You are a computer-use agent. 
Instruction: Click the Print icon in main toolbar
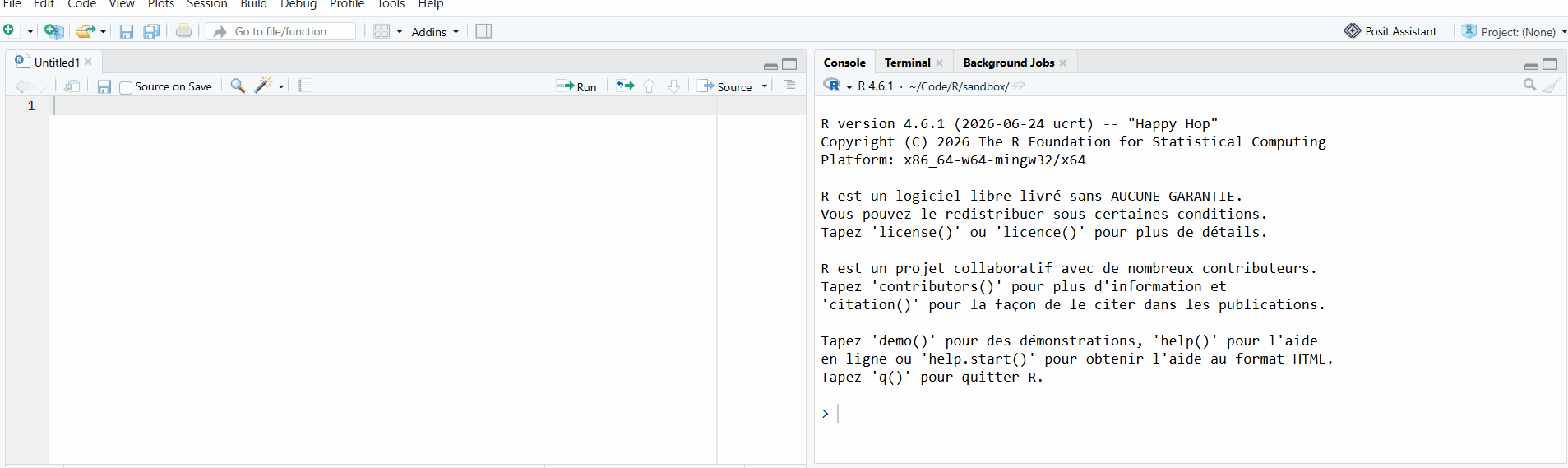(184, 31)
